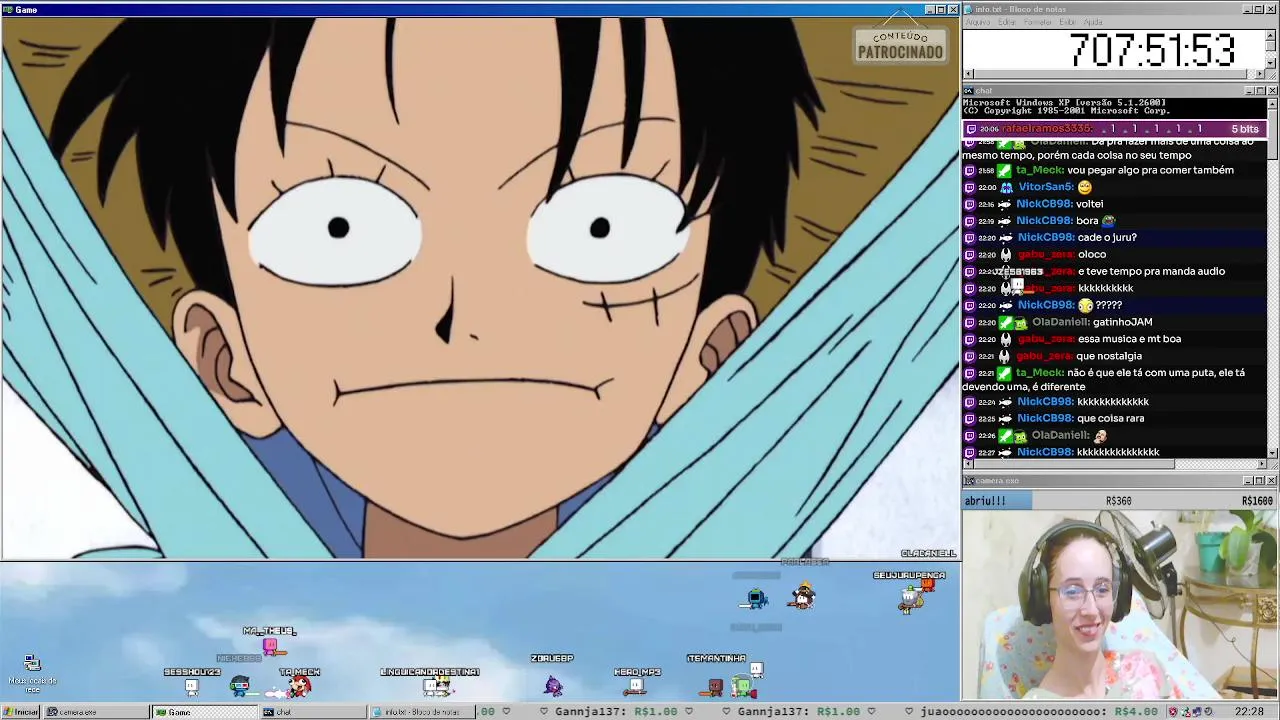Click the Iniciar start button
Screen dimensions: 1280x720
[20, 712]
